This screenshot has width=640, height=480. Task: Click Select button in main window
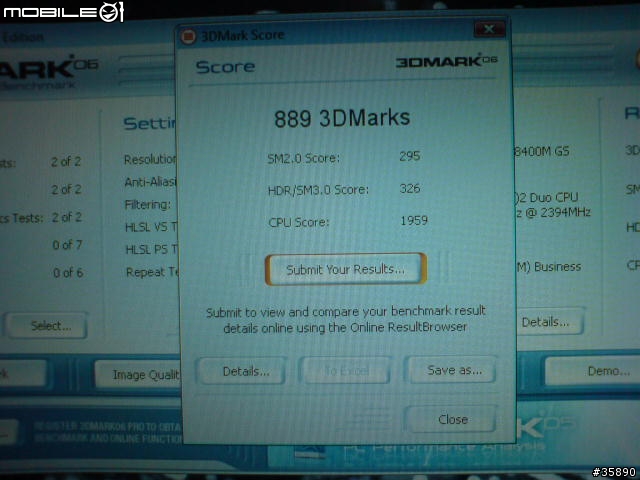[46, 326]
